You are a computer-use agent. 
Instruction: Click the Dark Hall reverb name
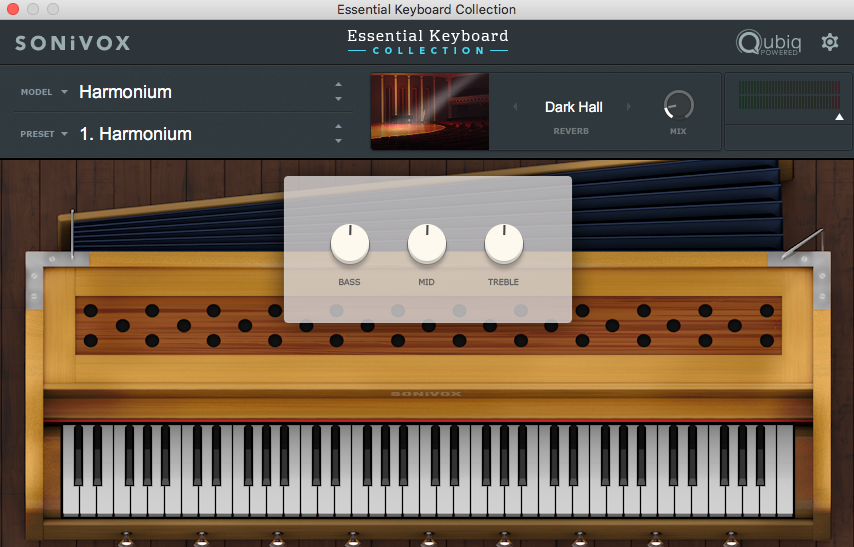(x=573, y=107)
